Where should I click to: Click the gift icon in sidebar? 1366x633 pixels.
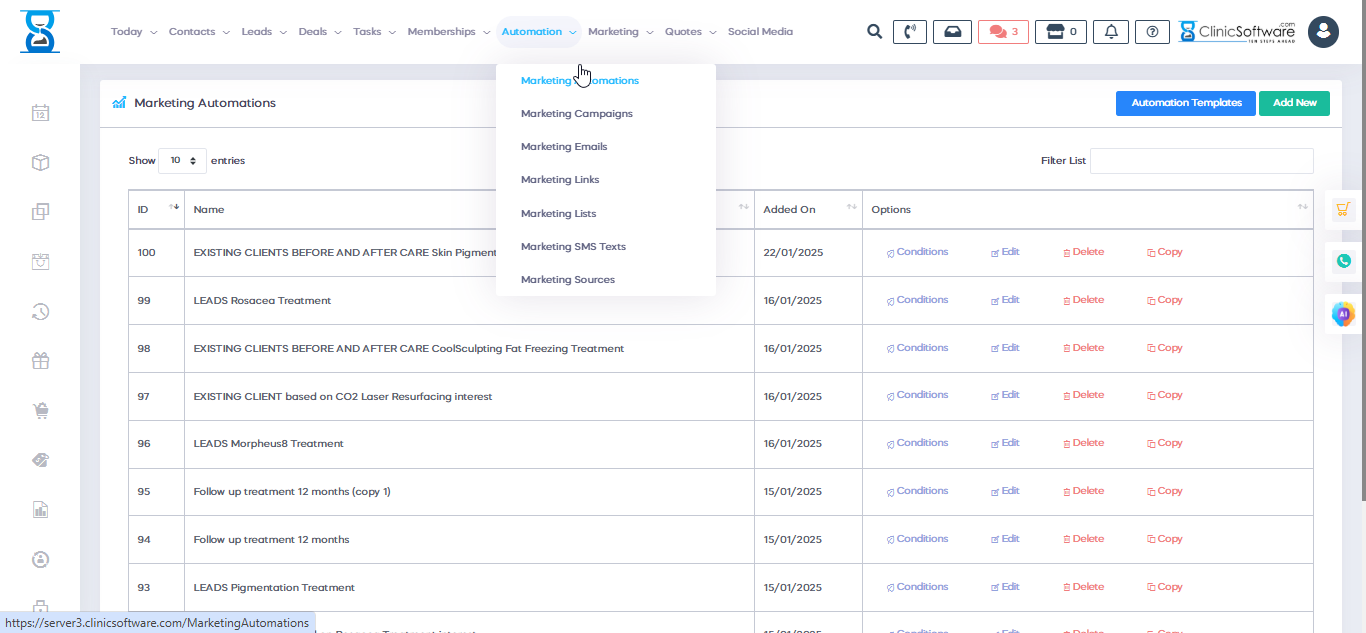tap(40, 361)
